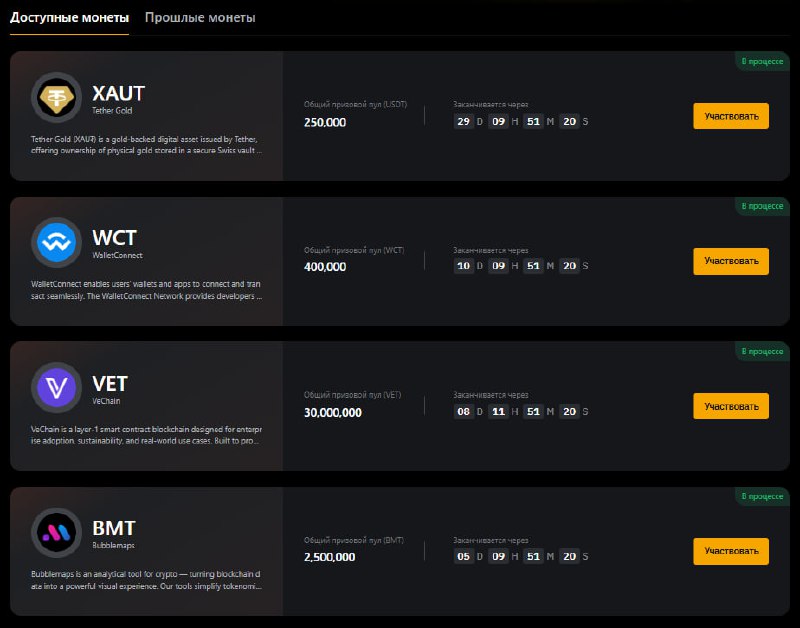Viewport: 800px width, 628px height.
Task: Open the WCT coin title
Action: point(114,238)
